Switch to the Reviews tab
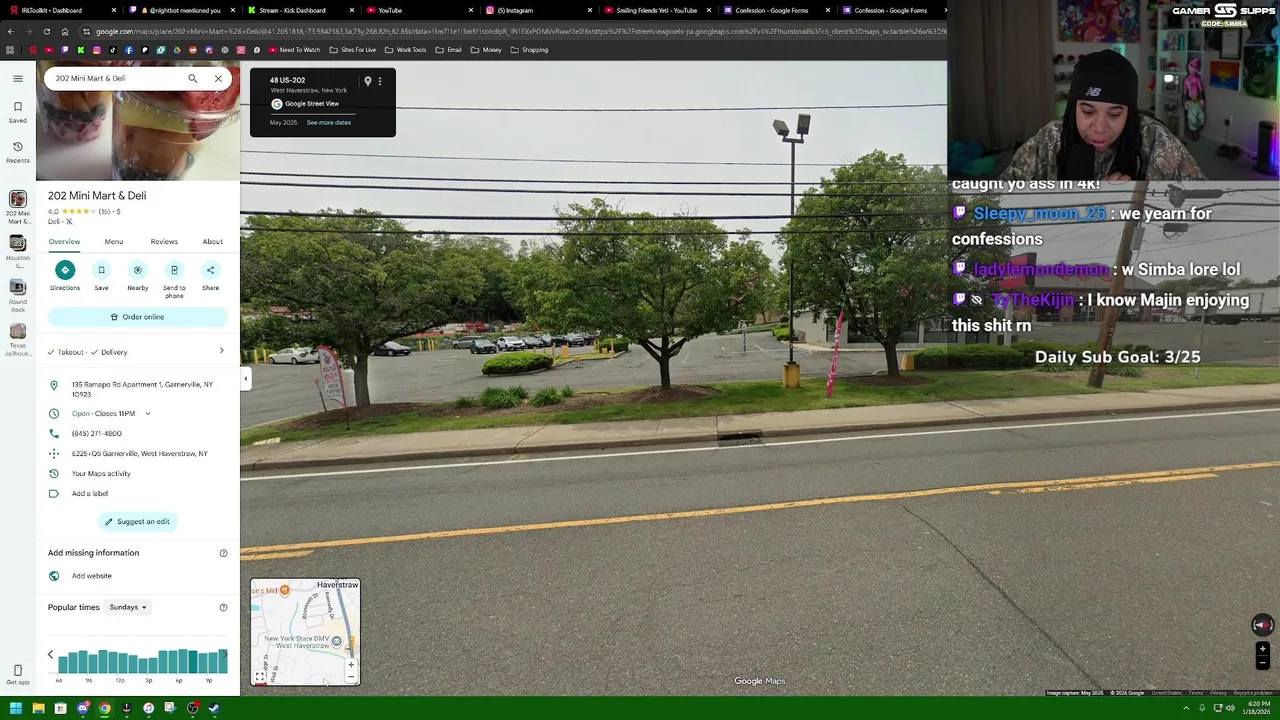Viewport: 1280px width, 720px height. (x=164, y=241)
